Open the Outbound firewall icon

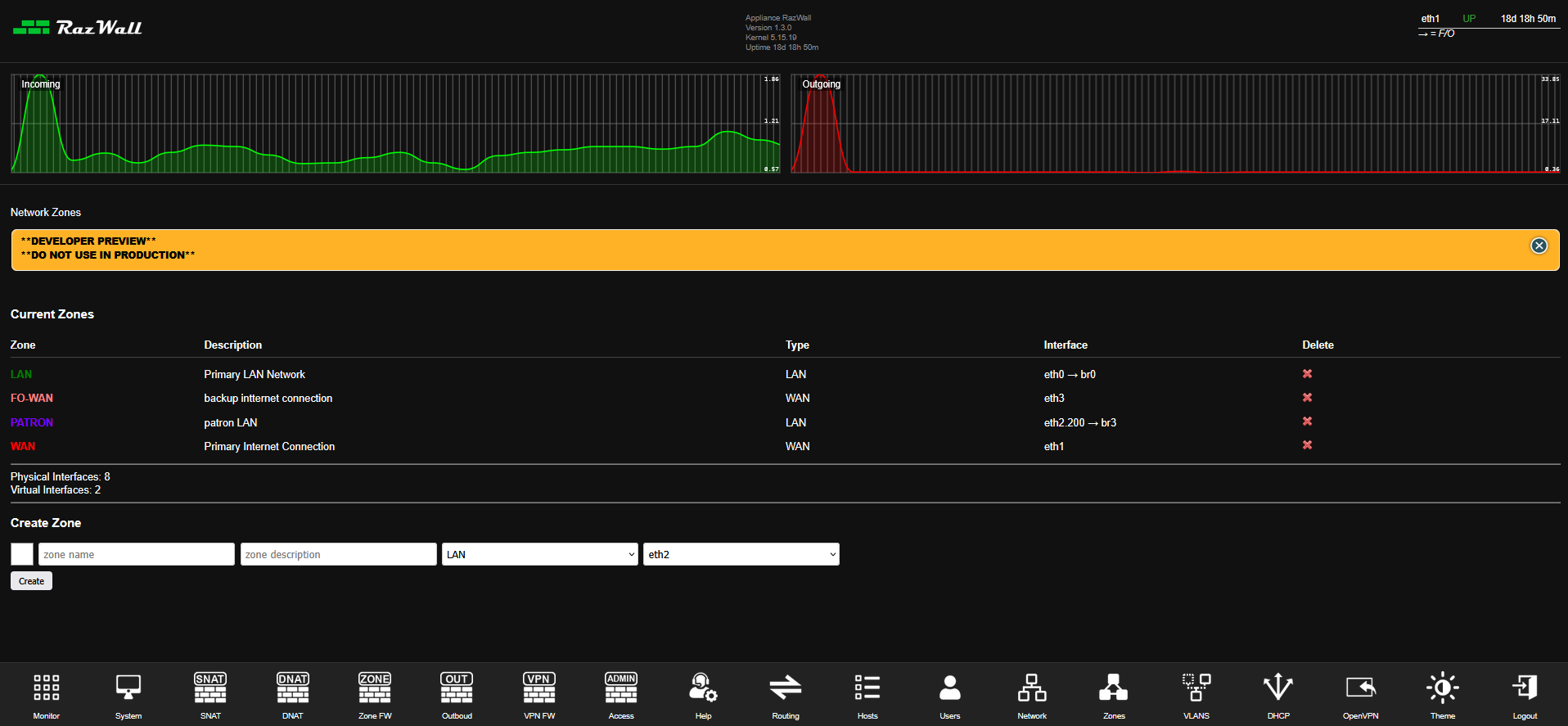457,688
